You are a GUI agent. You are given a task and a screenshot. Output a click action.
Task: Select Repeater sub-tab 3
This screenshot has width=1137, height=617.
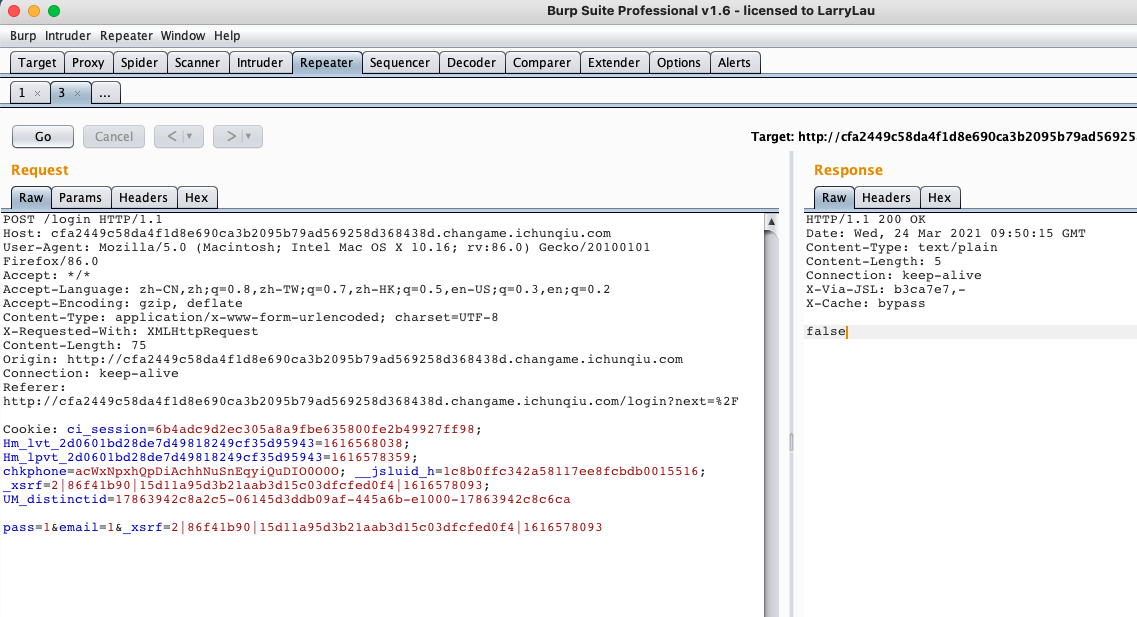[x=62, y=93]
